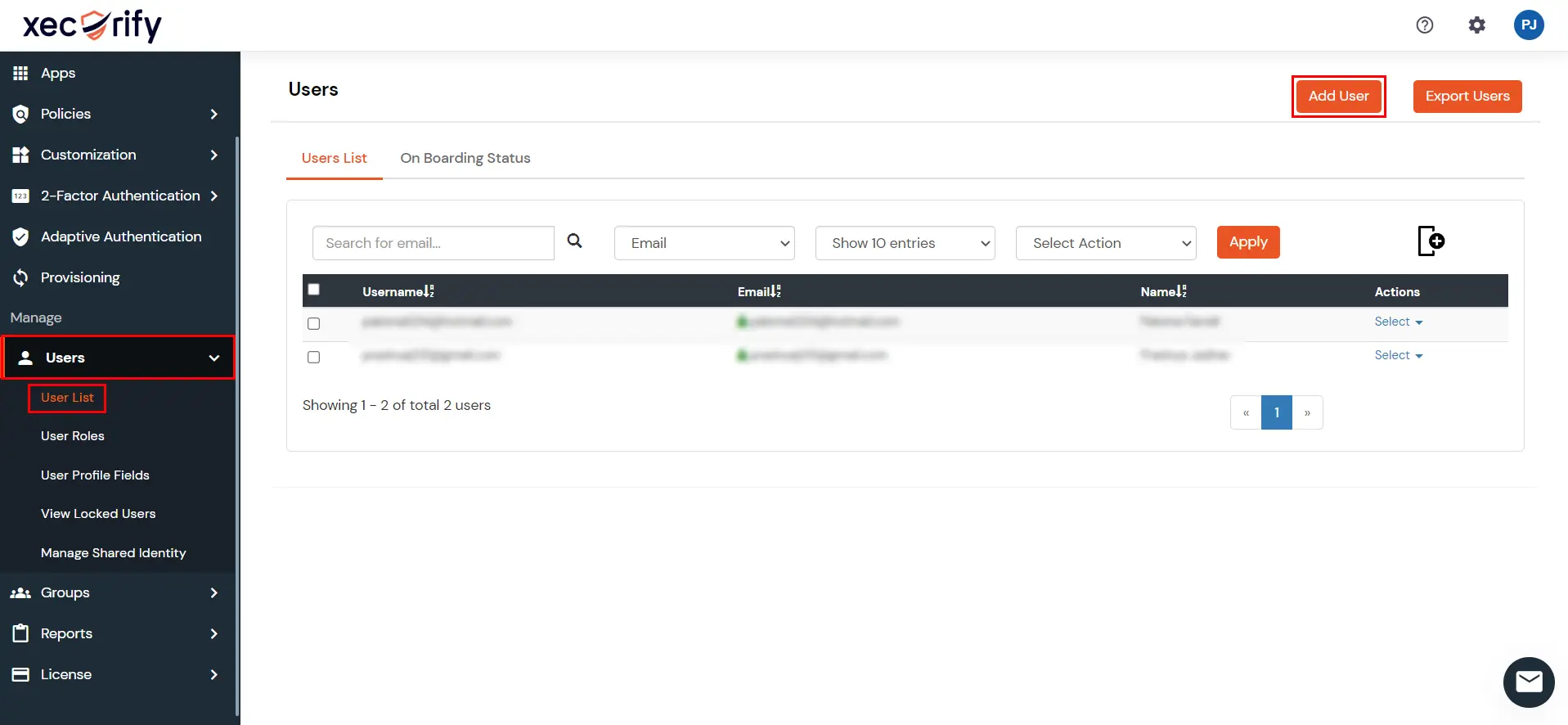Image resolution: width=1568 pixels, height=725 pixels.
Task: Click the Export Users button
Action: coord(1467,96)
